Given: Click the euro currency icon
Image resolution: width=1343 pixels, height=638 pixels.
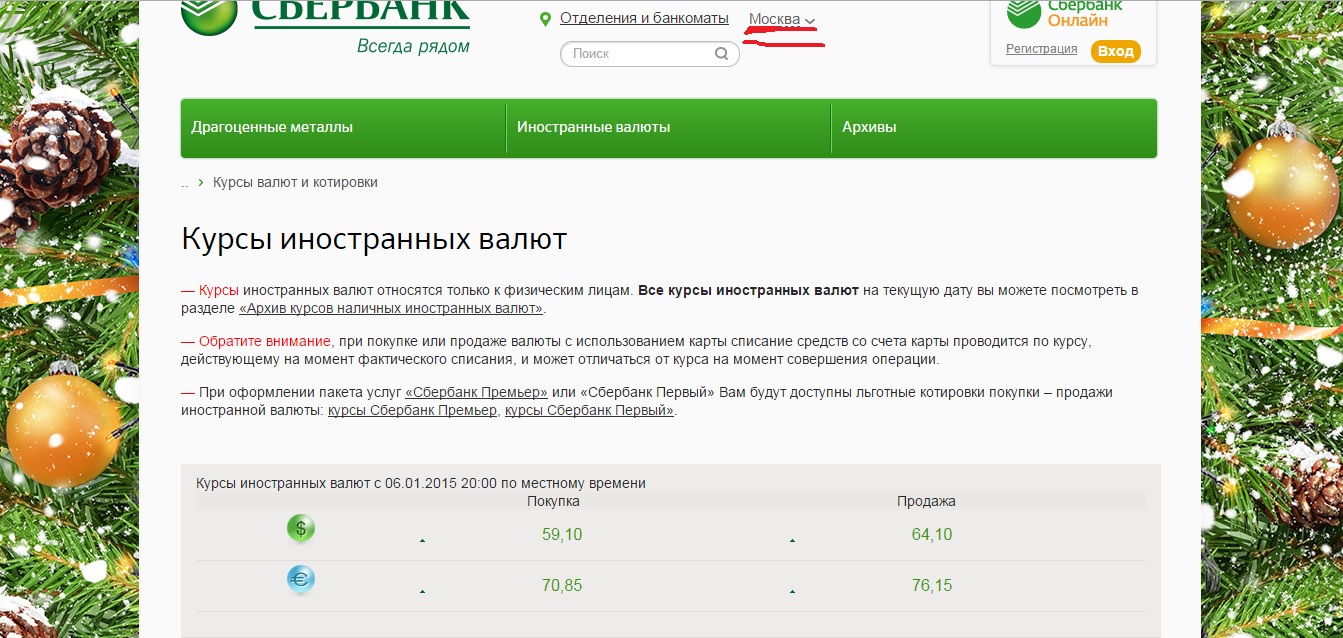Looking at the screenshot, I should pos(301,580).
